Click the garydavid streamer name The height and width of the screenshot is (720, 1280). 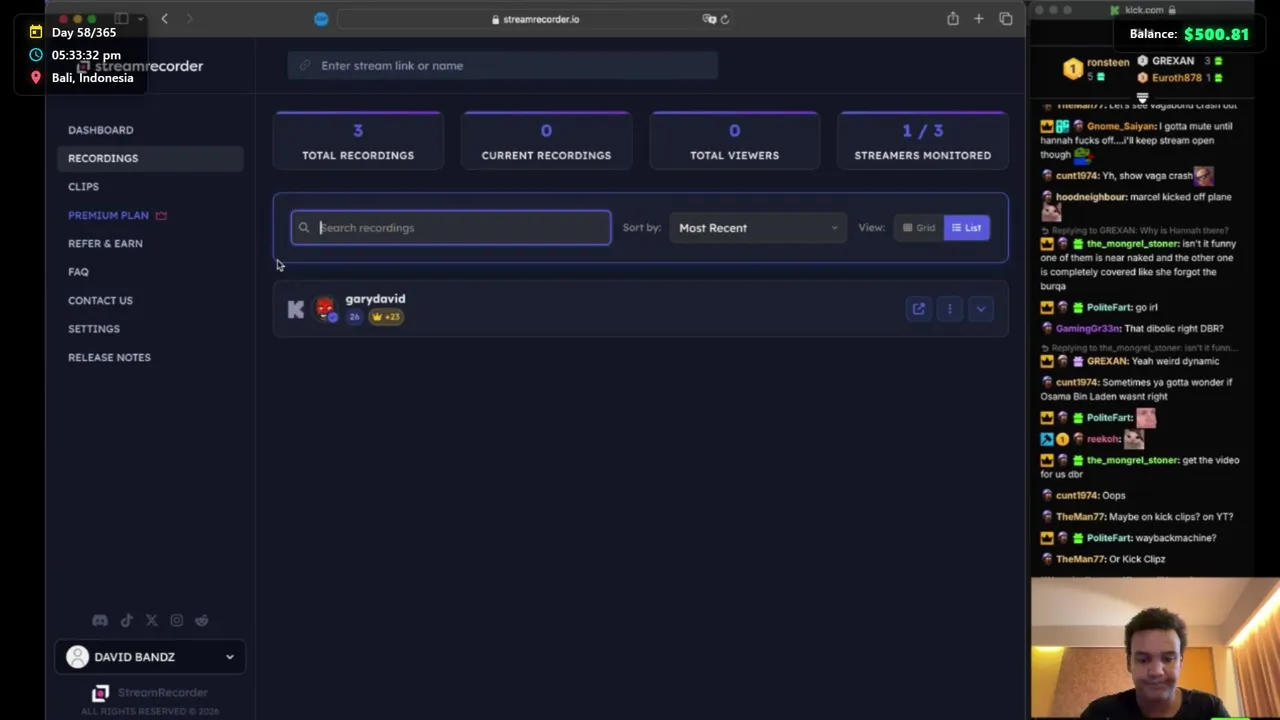pos(375,299)
